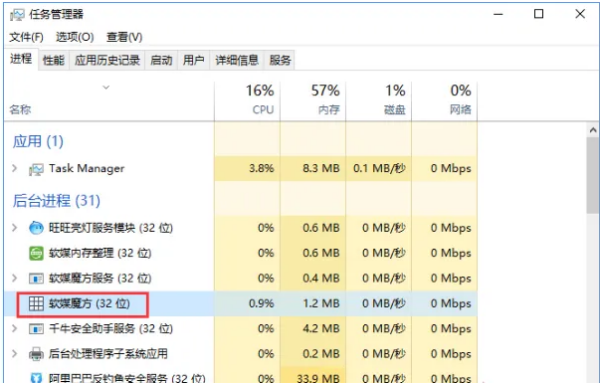Click the 阿里巴巴反钓鱼安全服务 process icon

pos(36,378)
